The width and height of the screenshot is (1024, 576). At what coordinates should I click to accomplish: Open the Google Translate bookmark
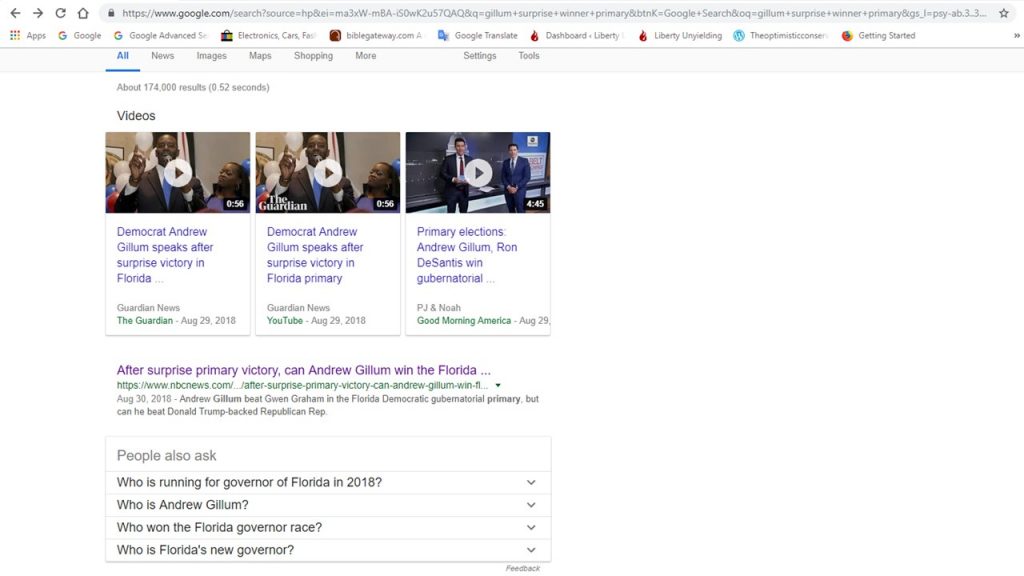[x=477, y=35]
